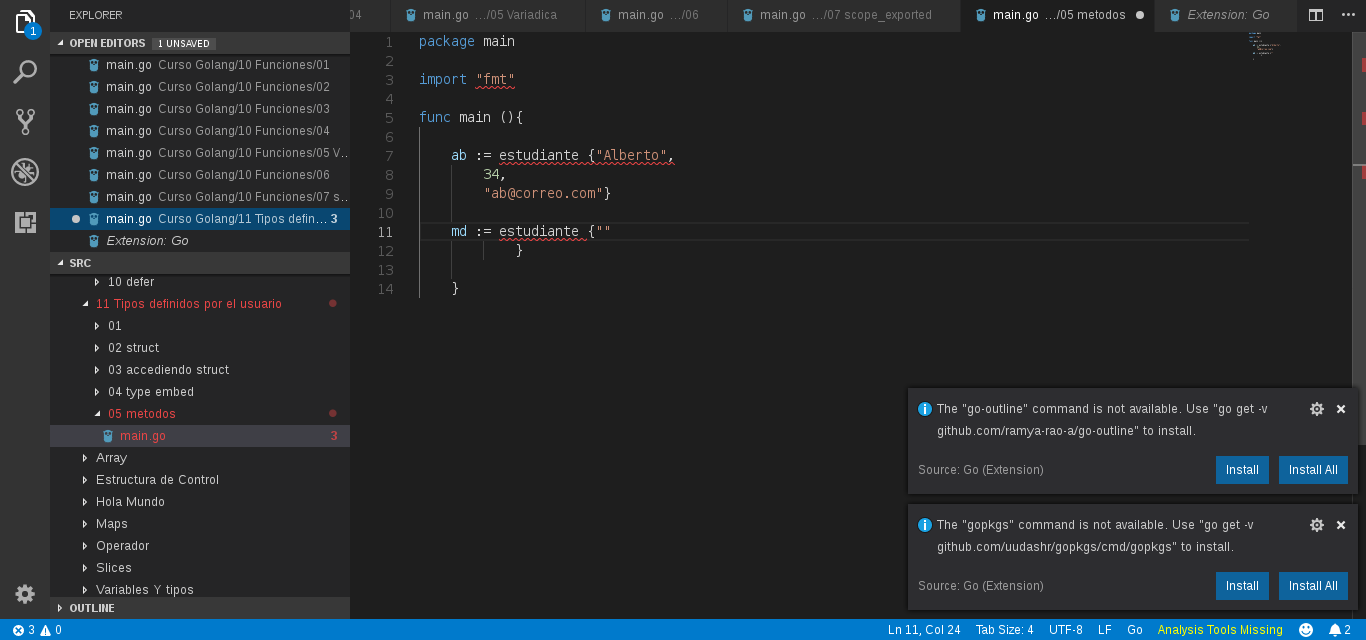Dismiss the go-outline notification
Image resolution: width=1366 pixels, height=640 pixels.
coord(1341,409)
